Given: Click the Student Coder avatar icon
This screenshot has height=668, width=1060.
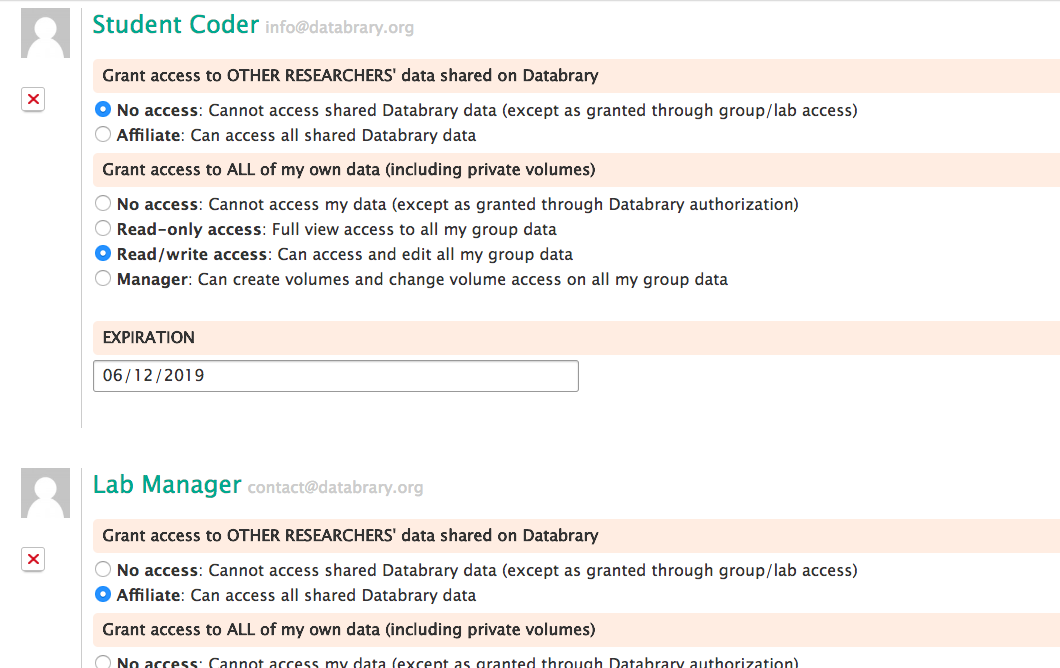Looking at the screenshot, I should tap(45, 33).
